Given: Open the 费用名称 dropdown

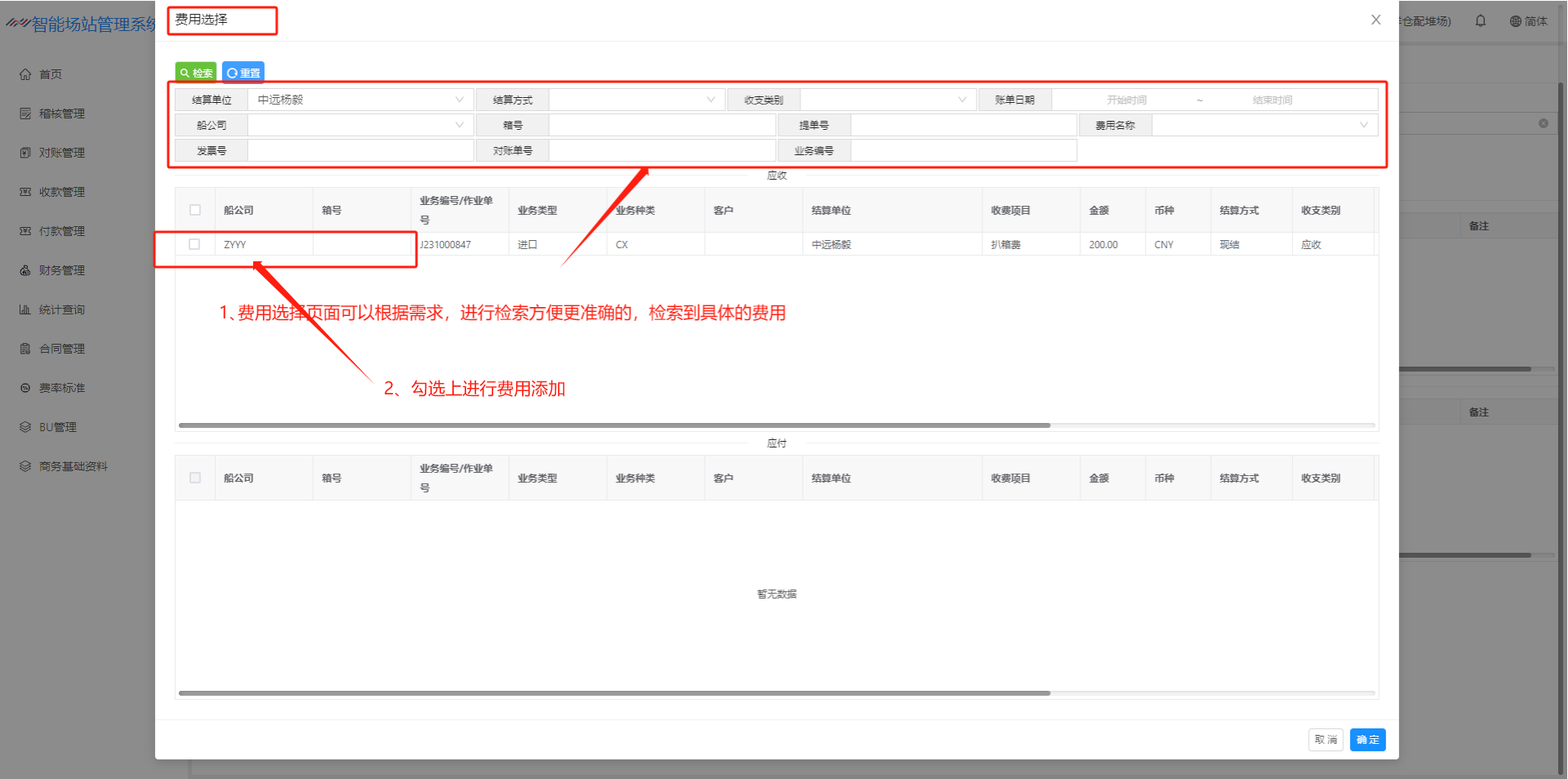Looking at the screenshot, I should tap(1263, 125).
